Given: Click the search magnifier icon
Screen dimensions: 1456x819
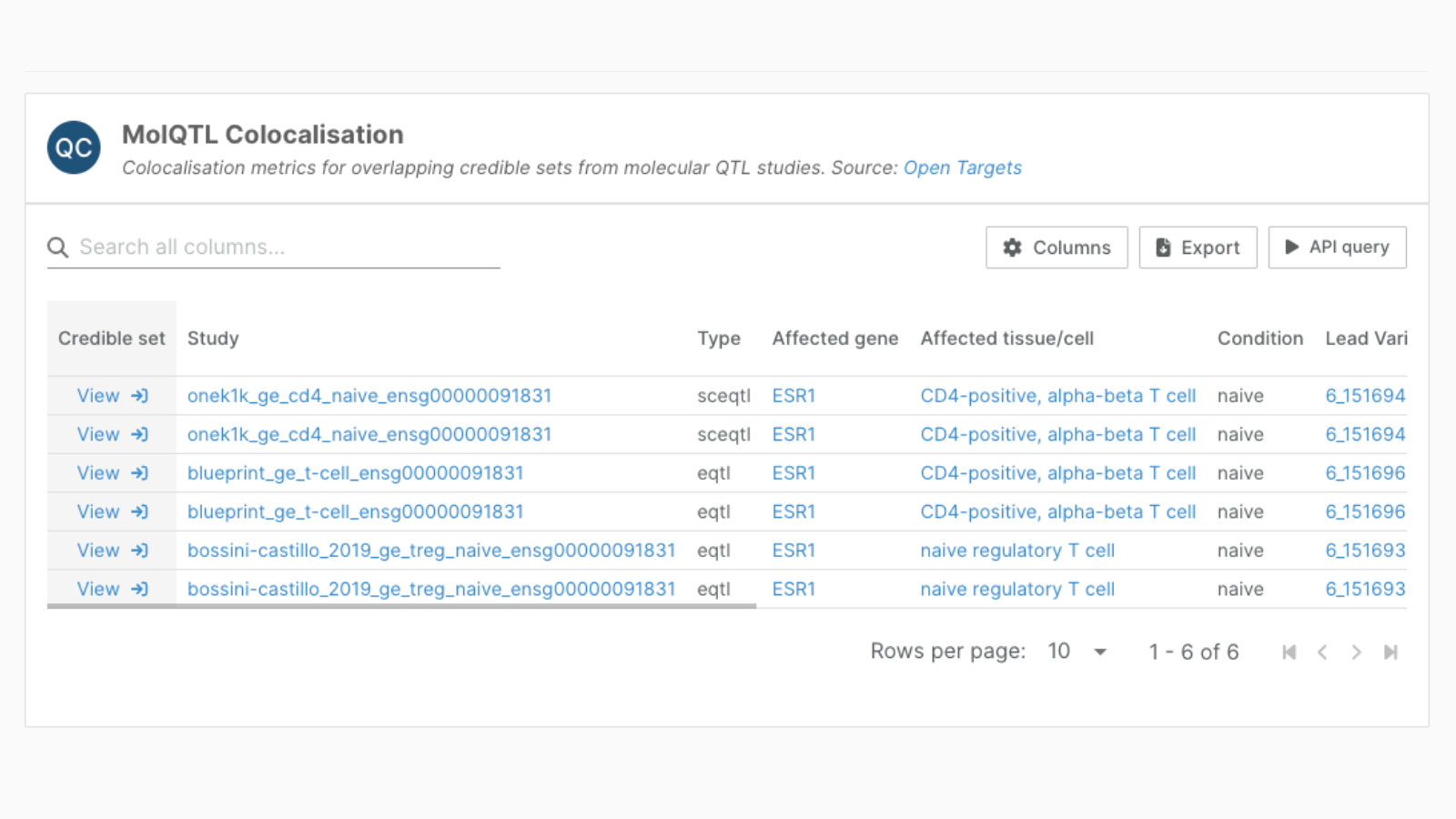Looking at the screenshot, I should pos(58,248).
